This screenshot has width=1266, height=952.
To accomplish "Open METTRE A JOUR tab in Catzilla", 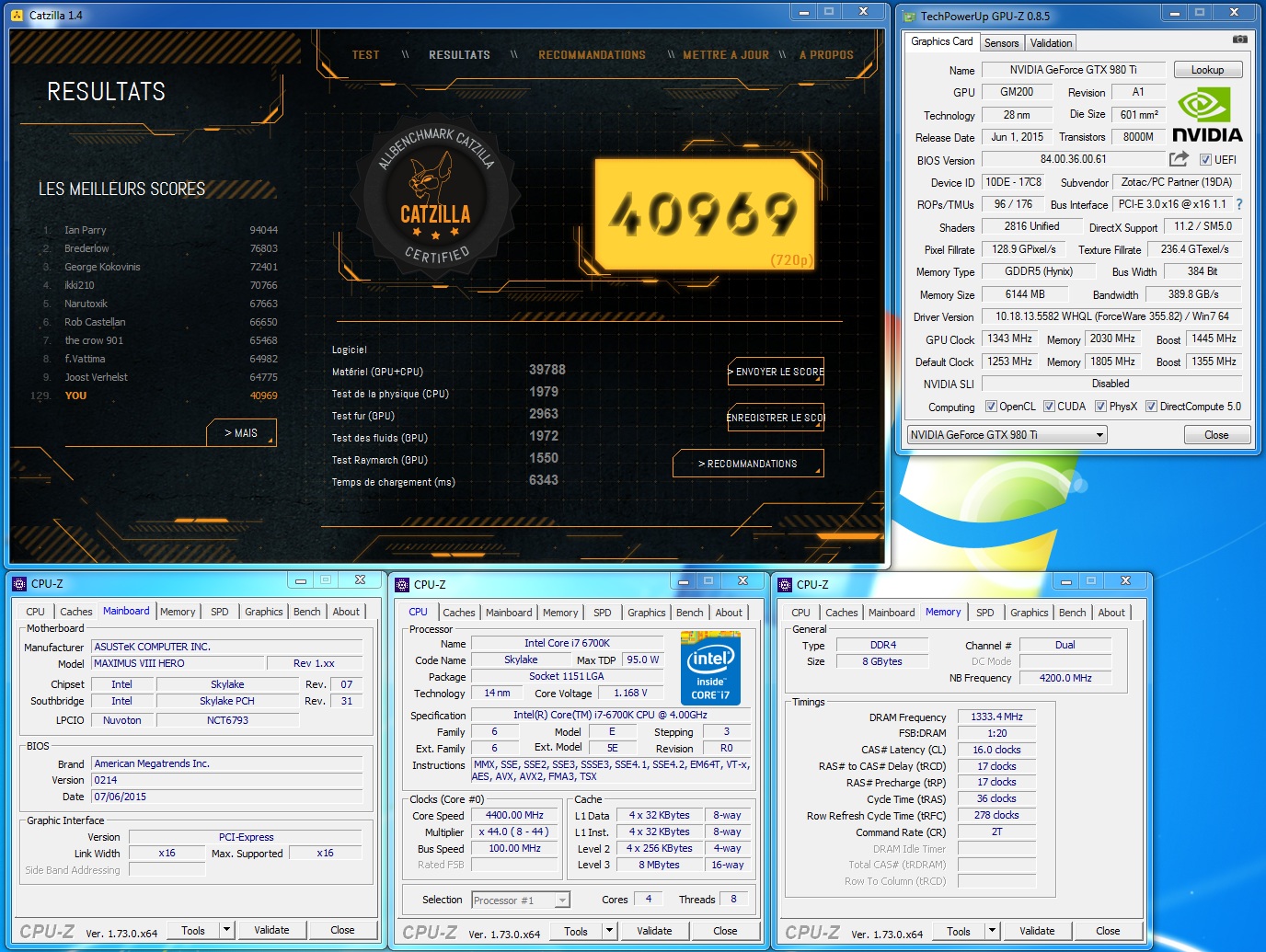I will (x=726, y=55).
